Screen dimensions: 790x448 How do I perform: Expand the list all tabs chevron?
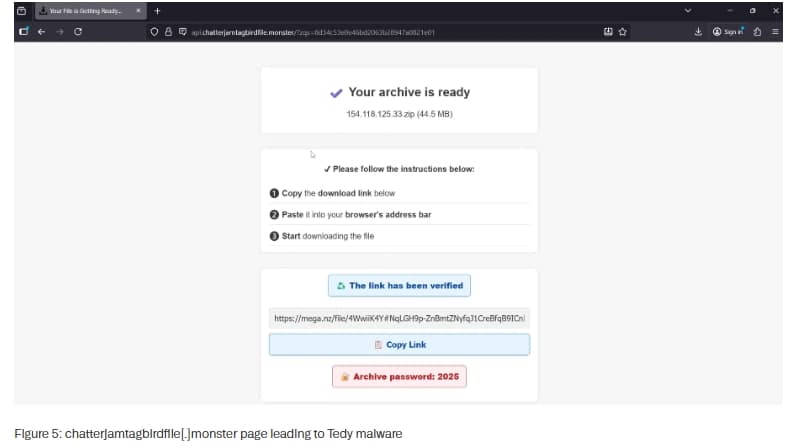[687, 10]
